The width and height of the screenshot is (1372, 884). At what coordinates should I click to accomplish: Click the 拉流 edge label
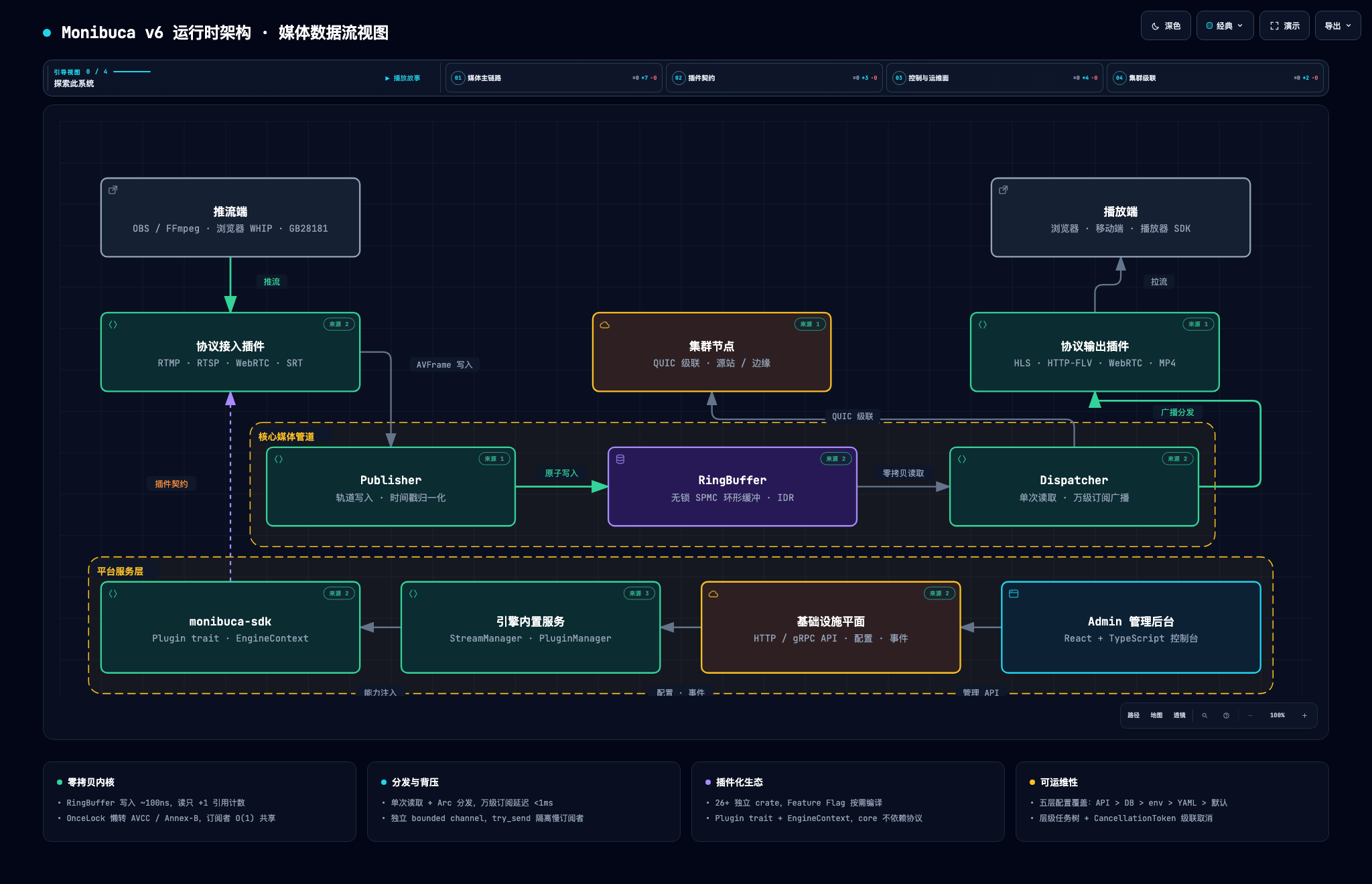pos(1159,282)
